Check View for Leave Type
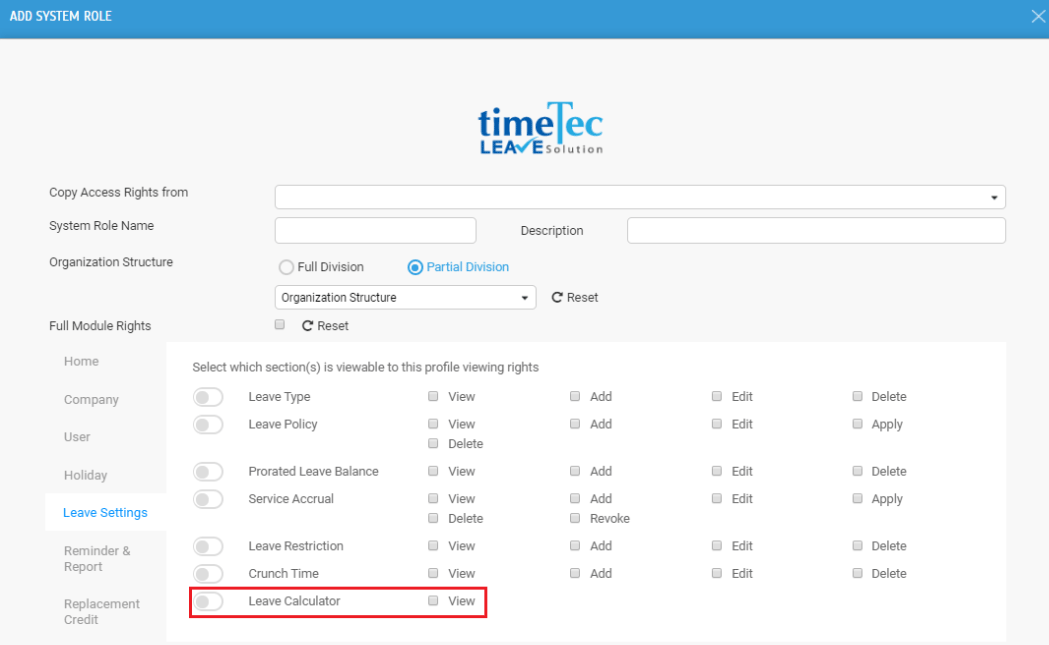 434,396
